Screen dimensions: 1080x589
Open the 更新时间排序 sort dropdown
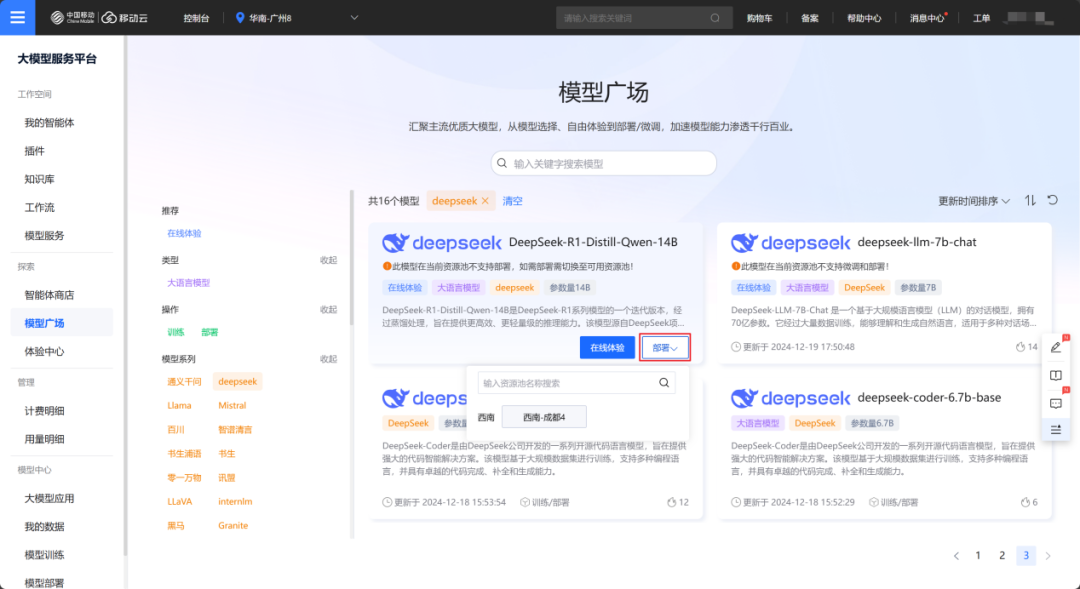(974, 201)
